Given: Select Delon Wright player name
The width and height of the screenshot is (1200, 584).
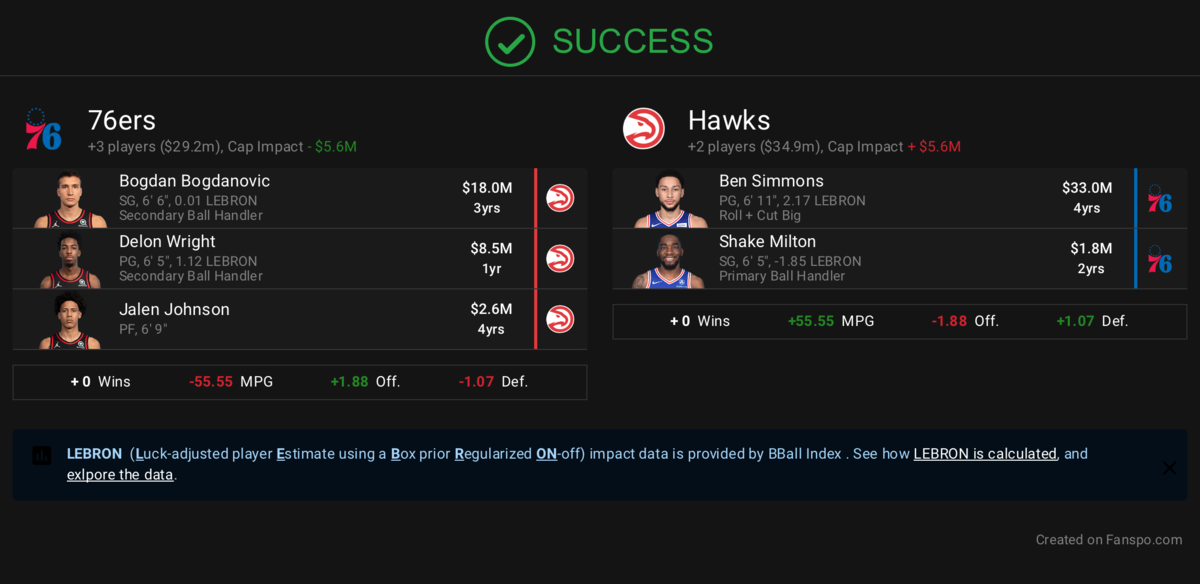Looking at the screenshot, I should [167, 242].
